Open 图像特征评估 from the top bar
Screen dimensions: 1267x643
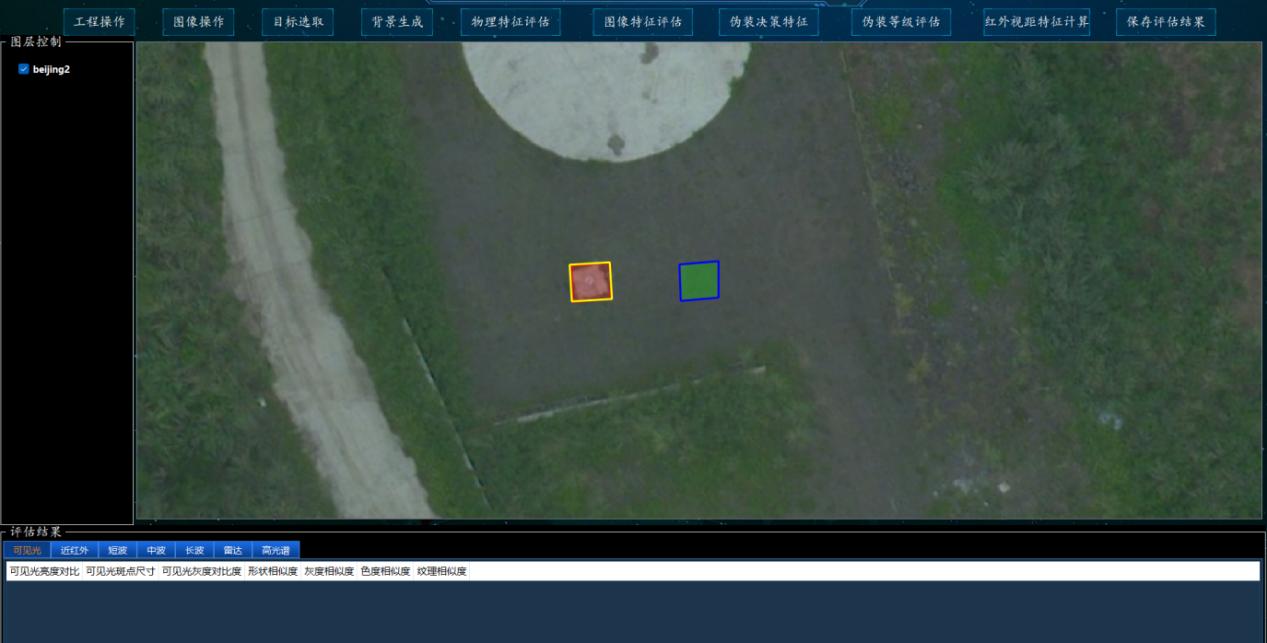(642, 22)
